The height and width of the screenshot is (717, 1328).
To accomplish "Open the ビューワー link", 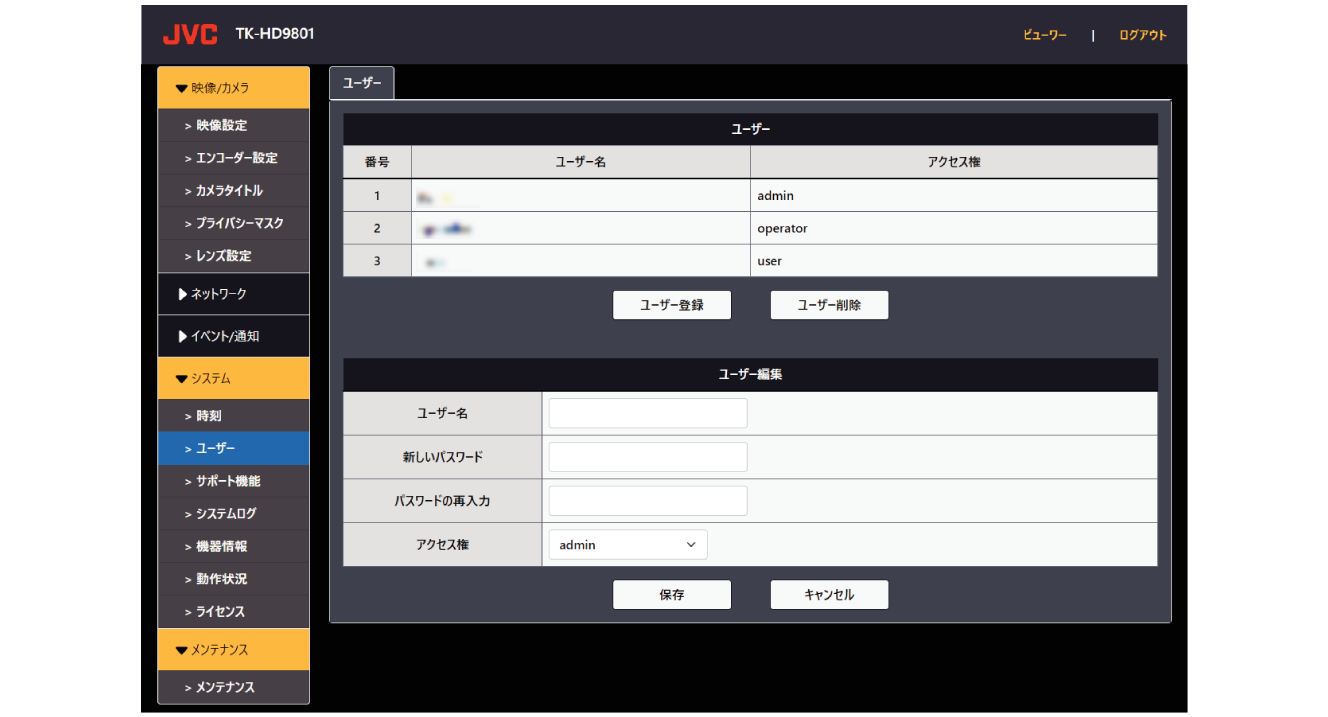I will coord(1045,35).
